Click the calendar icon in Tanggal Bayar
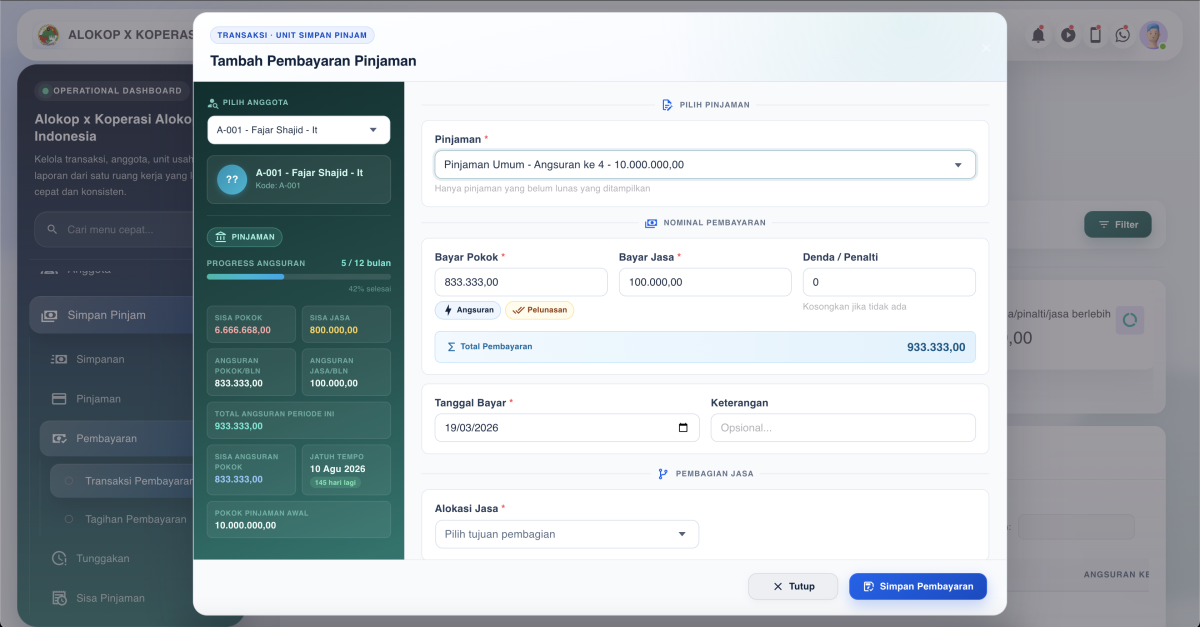 click(x=683, y=428)
